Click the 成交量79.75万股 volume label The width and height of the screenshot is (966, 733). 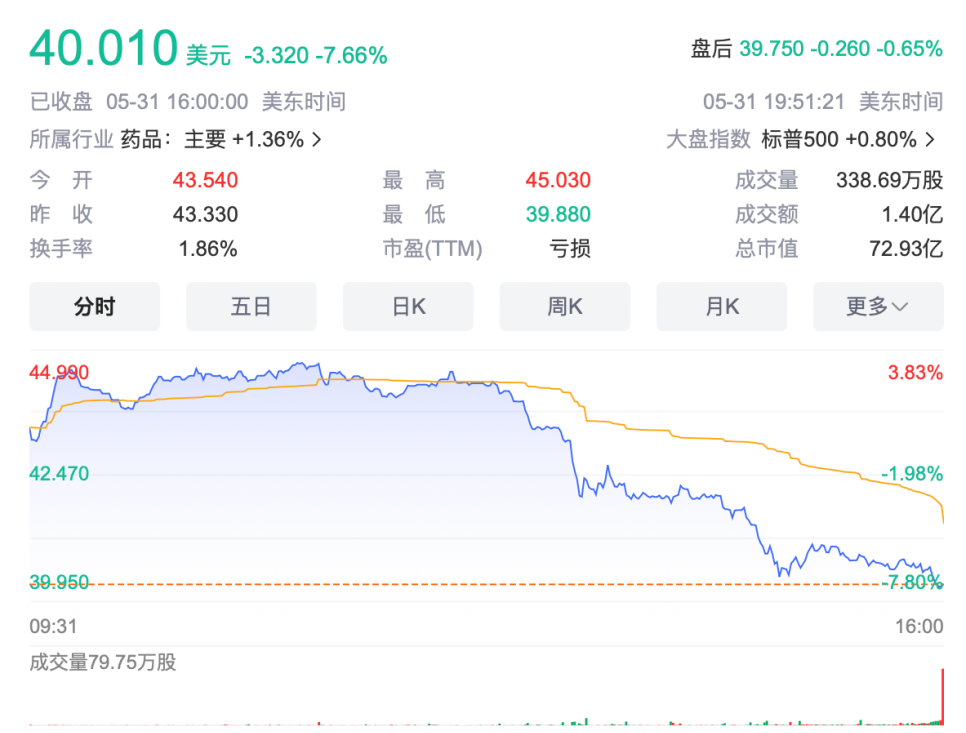[103, 662]
